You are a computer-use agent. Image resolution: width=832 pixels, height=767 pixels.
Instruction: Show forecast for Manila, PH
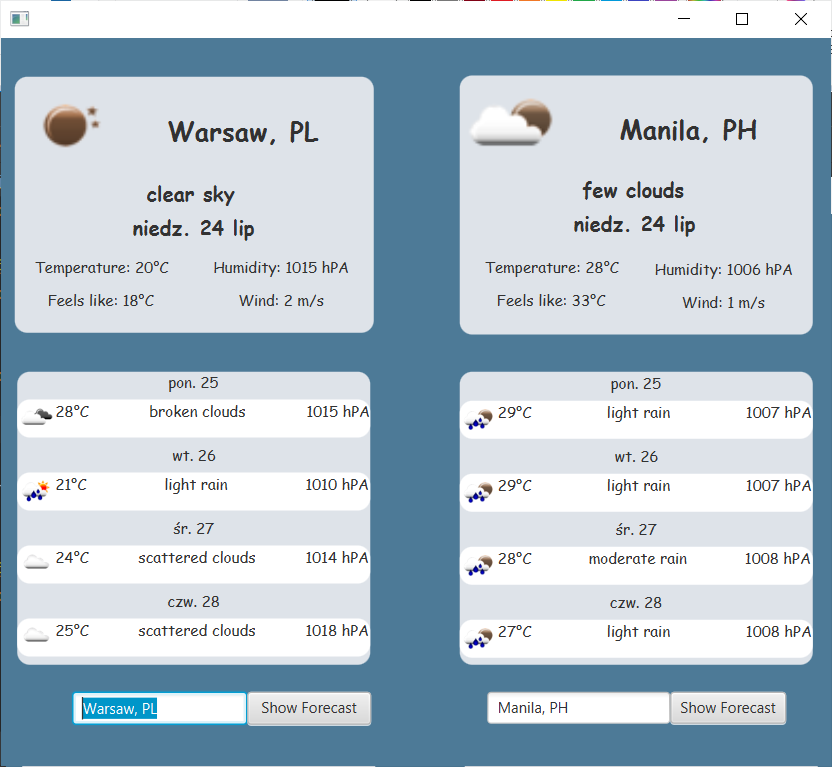click(727, 708)
